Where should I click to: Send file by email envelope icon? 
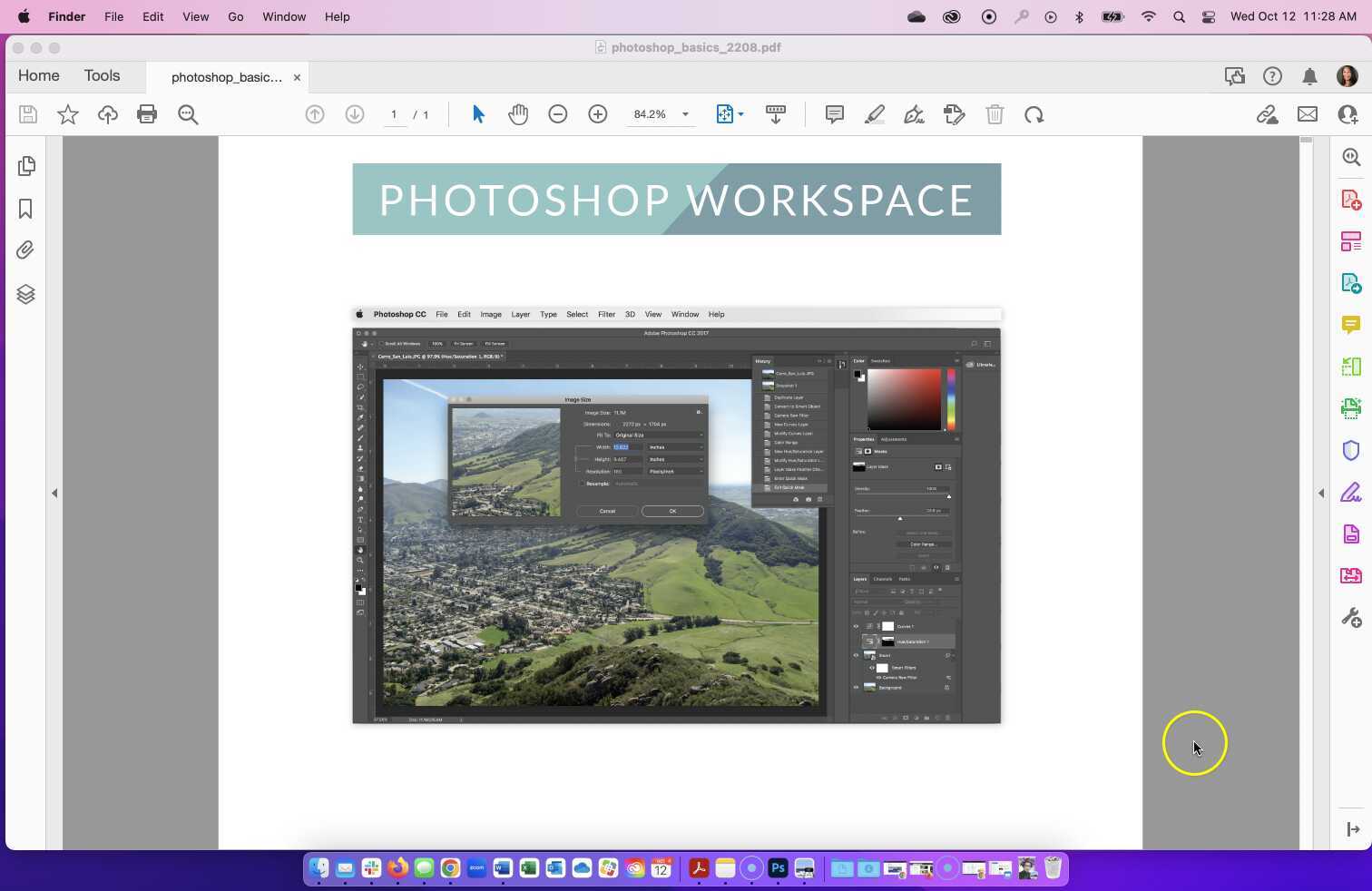(x=1307, y=114)
